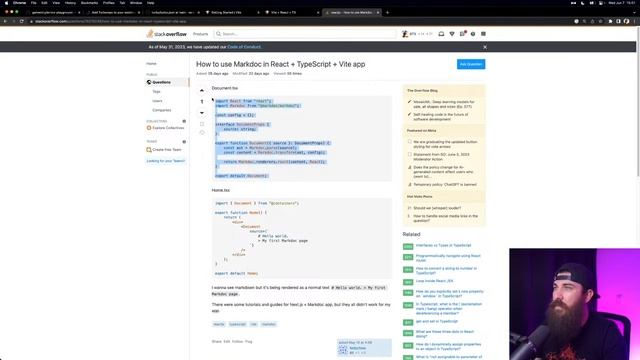Open Tags in the left sidebar

(x=156, y=91)
